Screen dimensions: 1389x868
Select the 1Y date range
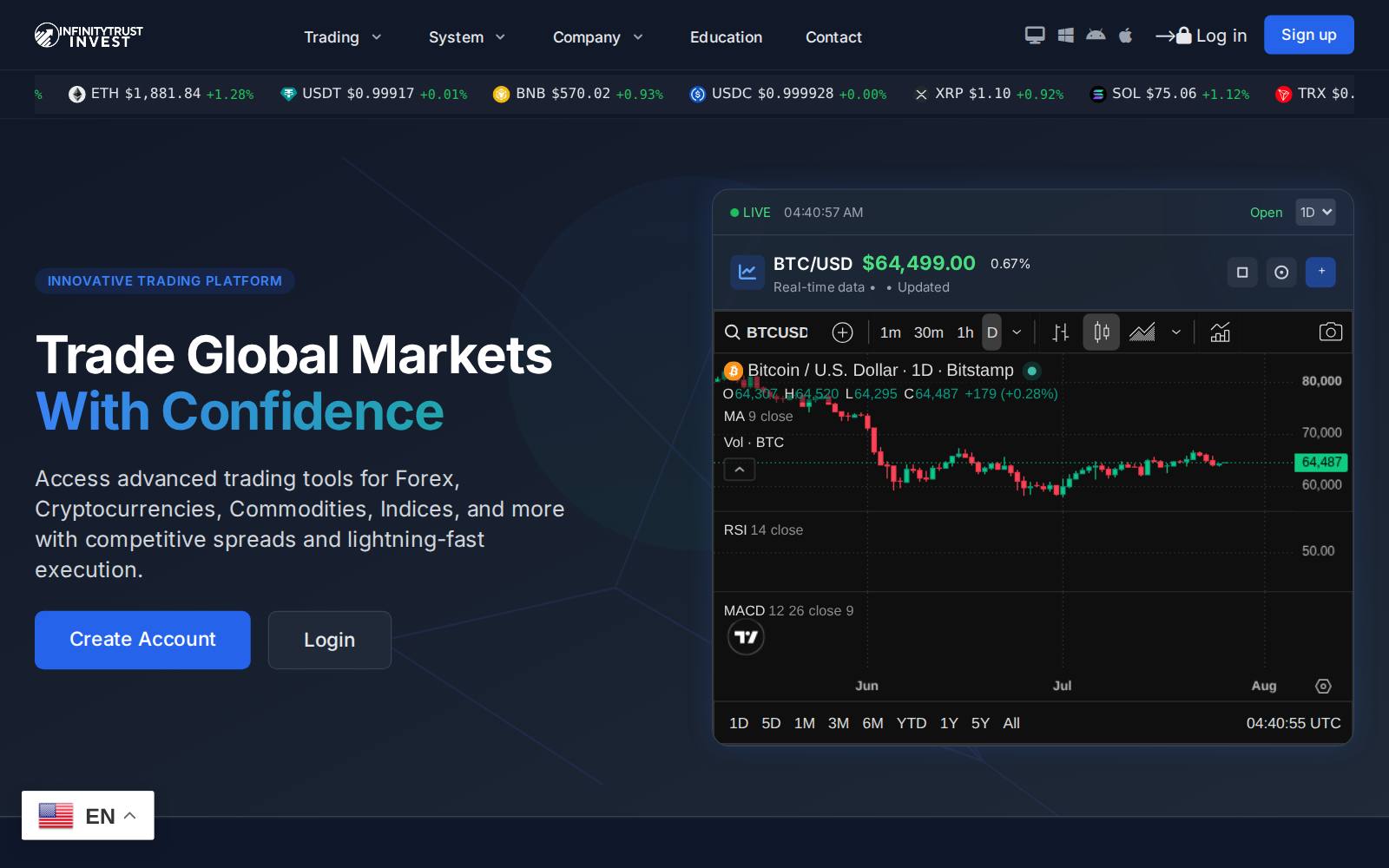[949, 723]
